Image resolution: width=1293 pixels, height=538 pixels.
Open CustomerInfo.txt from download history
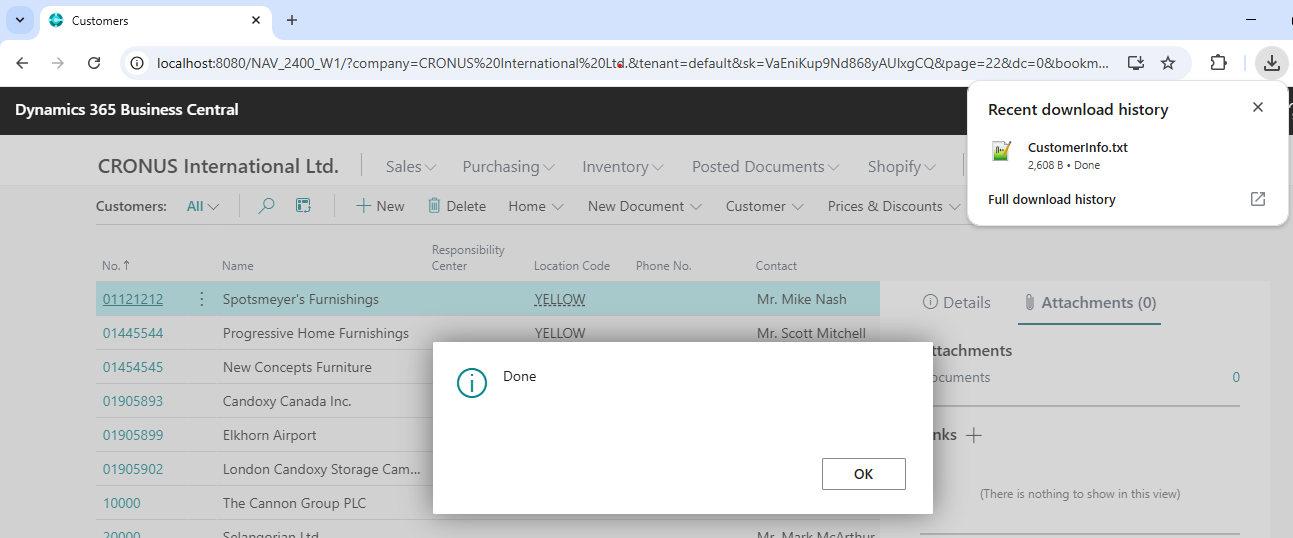(x=1078, y=147)
